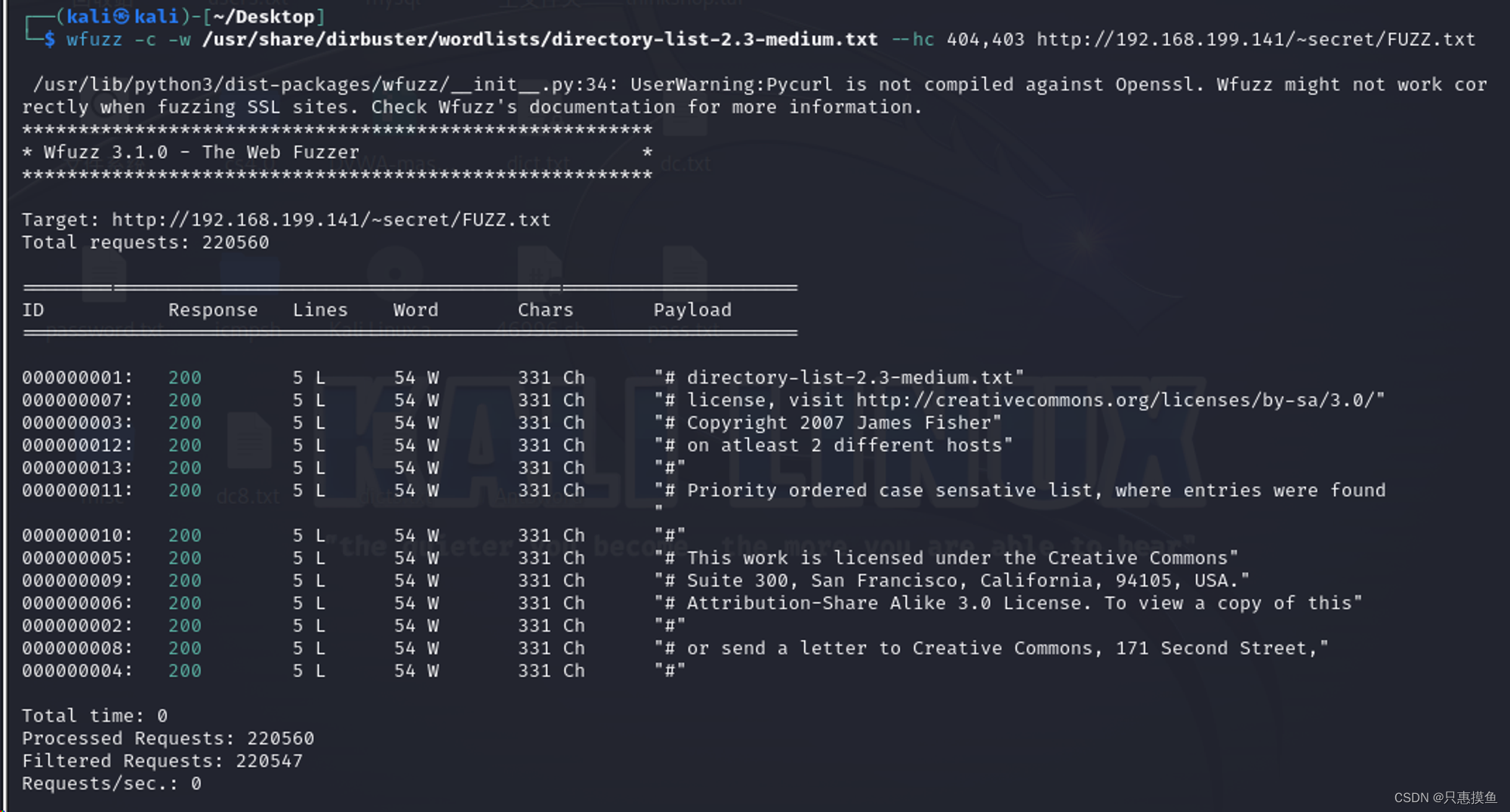Image resolution: width=1510 pixels, height=812 pixels.
Task: Click the 'Lines' column header
Action: (320, 310)
